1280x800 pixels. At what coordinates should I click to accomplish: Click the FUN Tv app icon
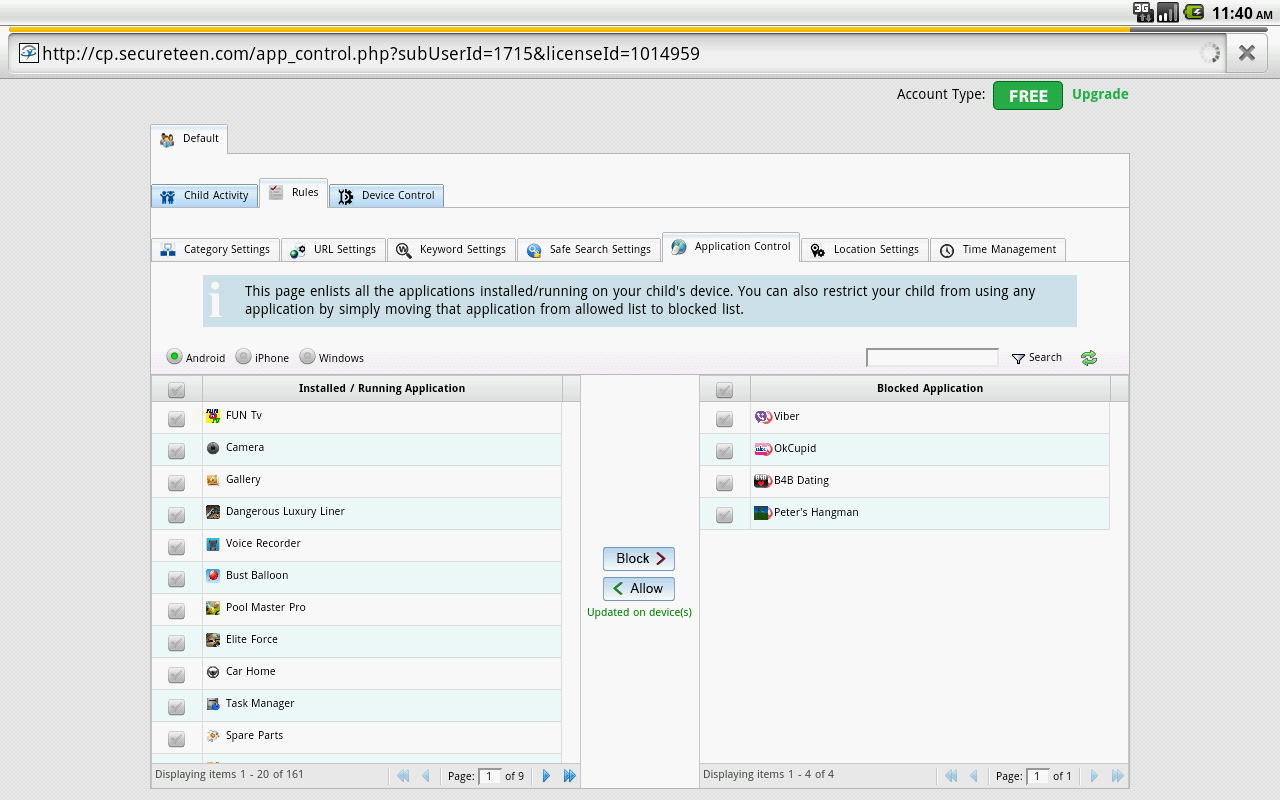click(213, 415)
